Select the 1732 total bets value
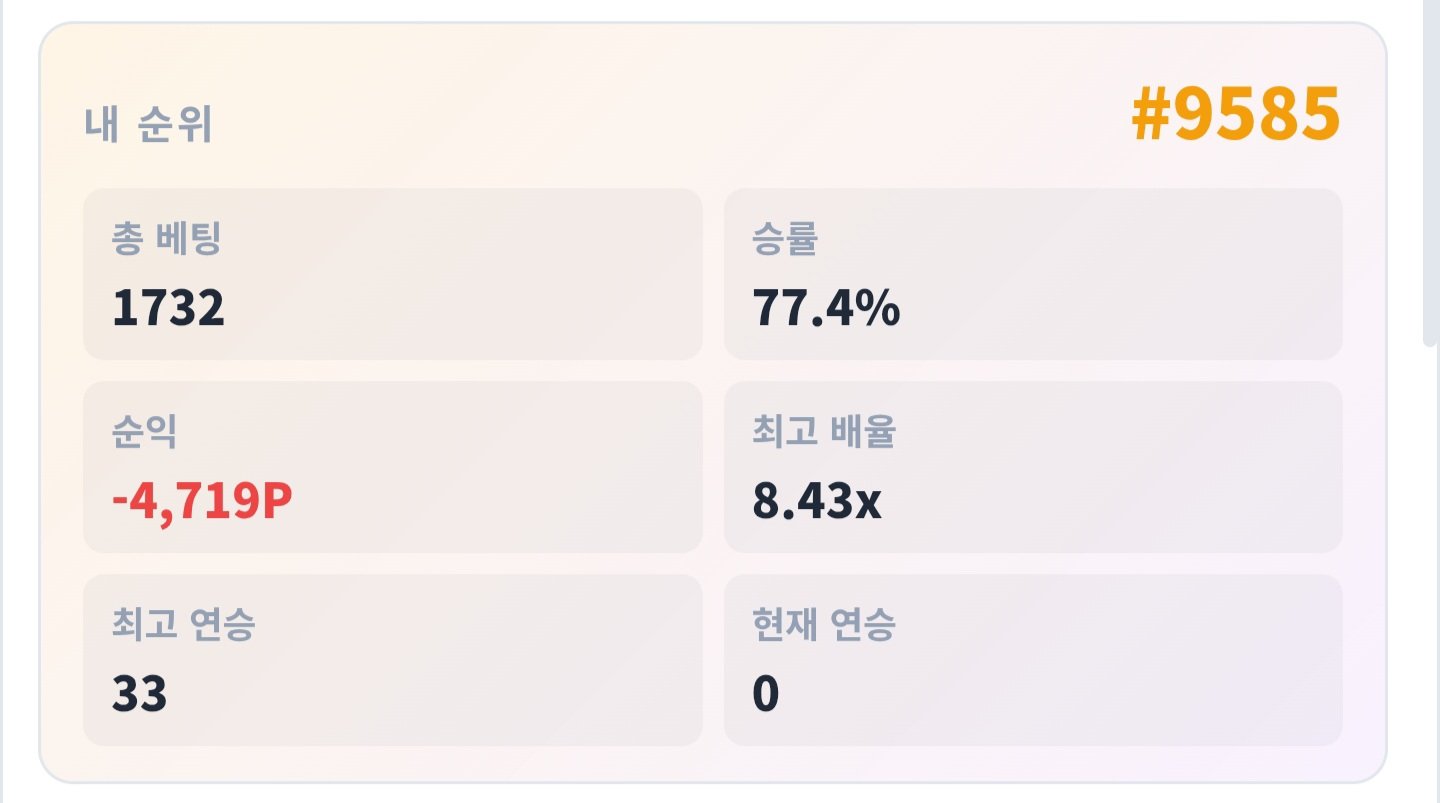Screen dimensions: 1440x803 click(168, 308)
